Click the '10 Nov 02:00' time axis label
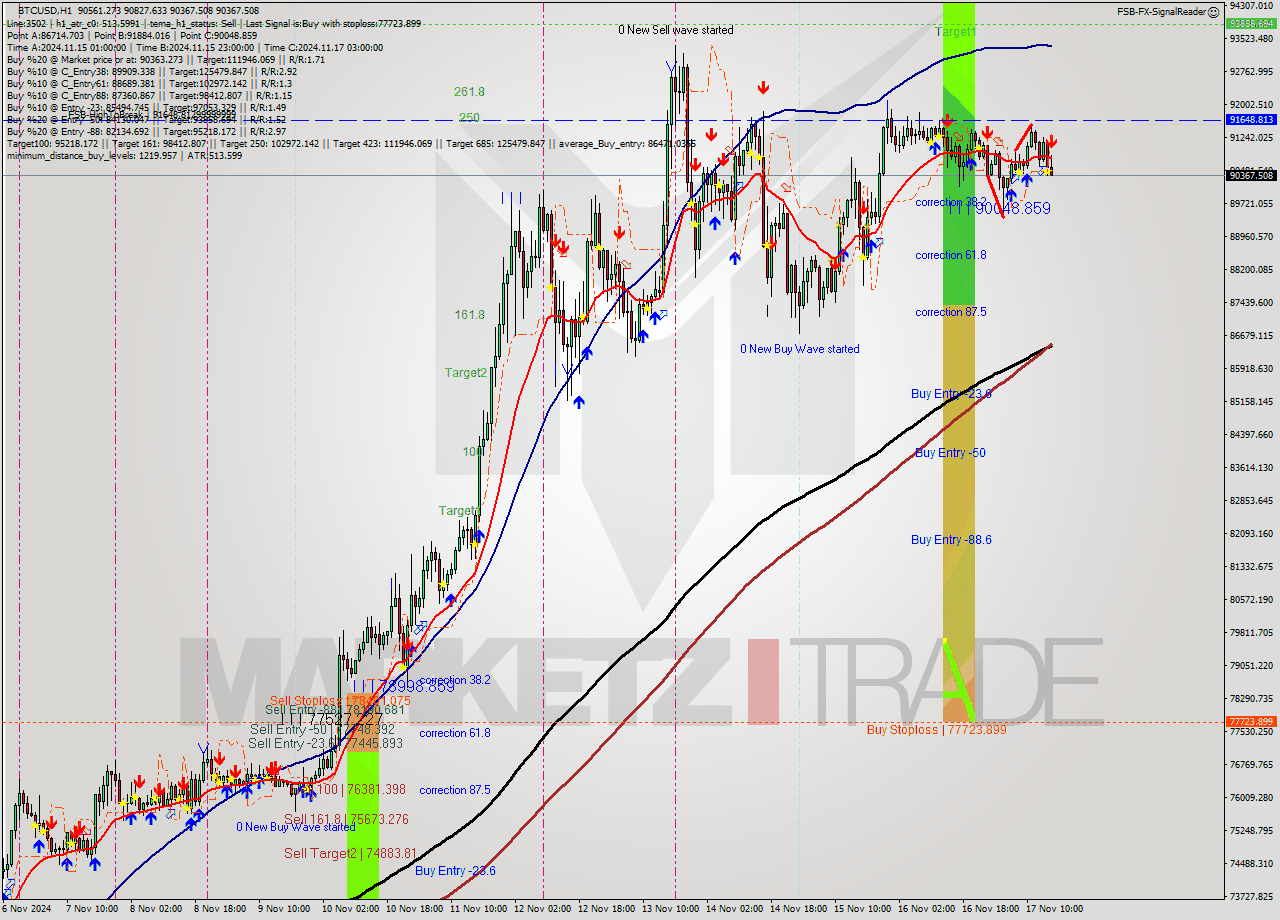The image size is (1280, 920). [x=348, y=909]
